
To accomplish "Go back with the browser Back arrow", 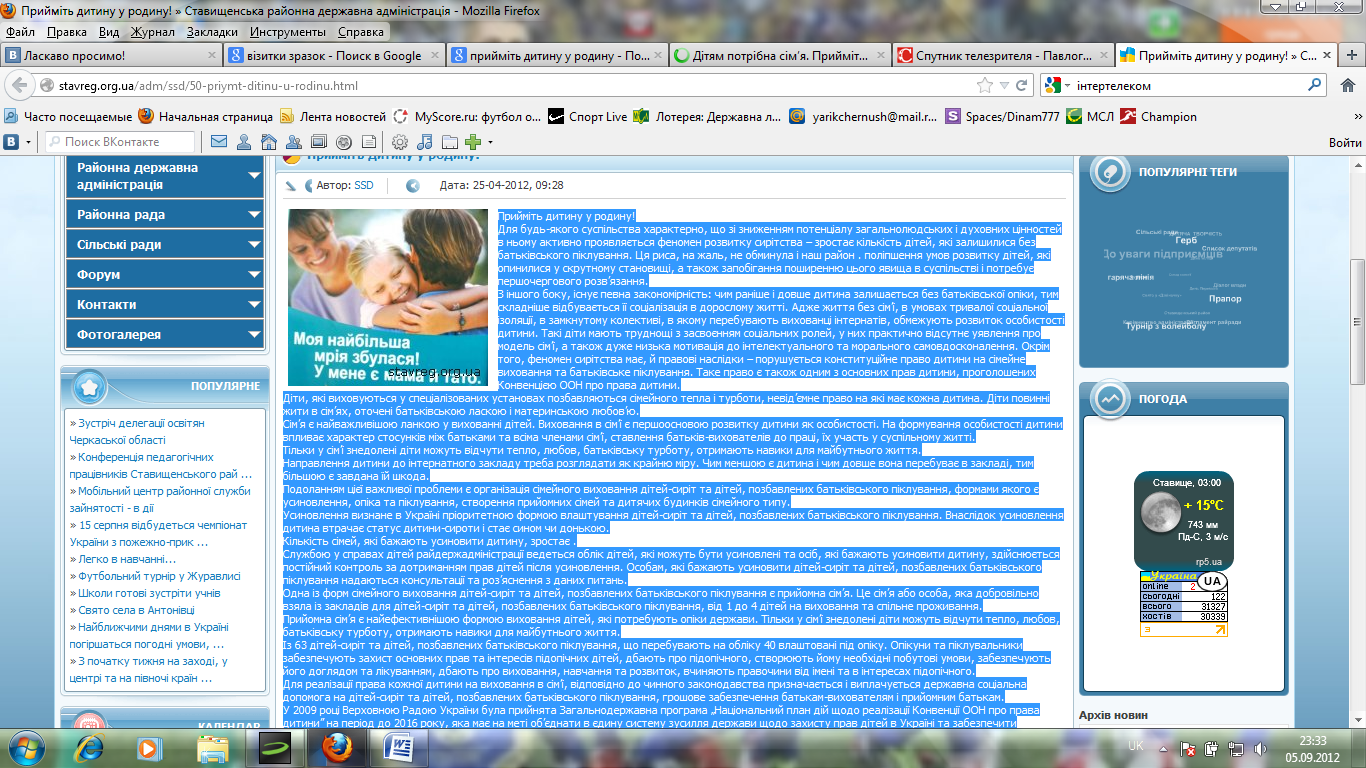I will (x=19, y=86).
